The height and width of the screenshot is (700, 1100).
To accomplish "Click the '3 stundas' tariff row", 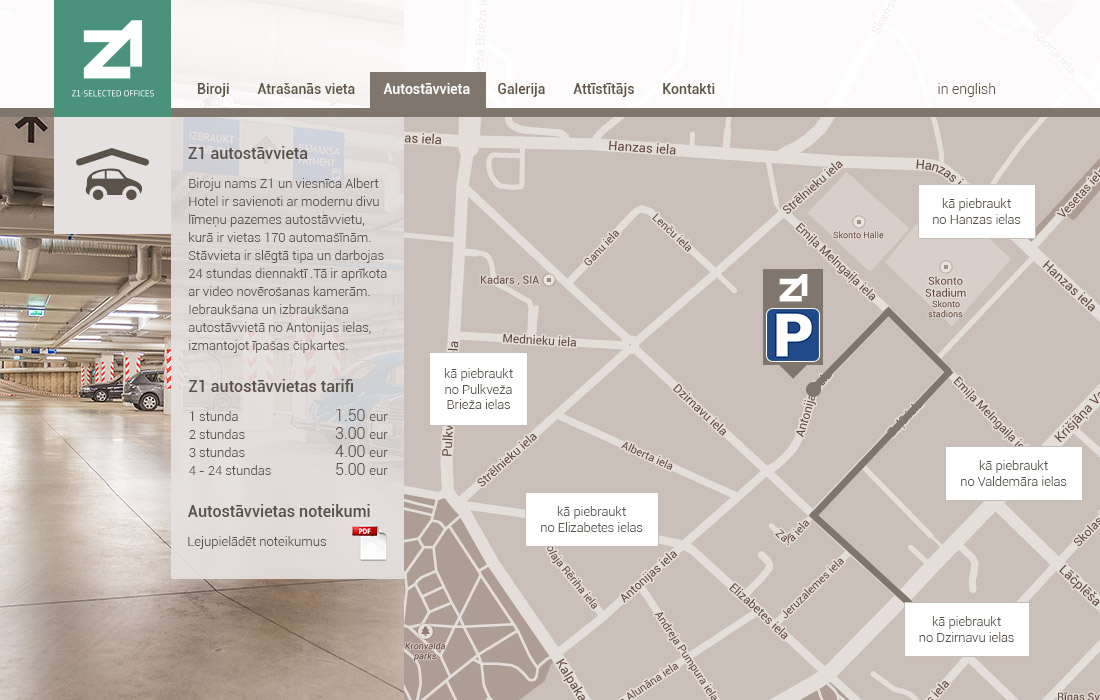I will point(288,452).
